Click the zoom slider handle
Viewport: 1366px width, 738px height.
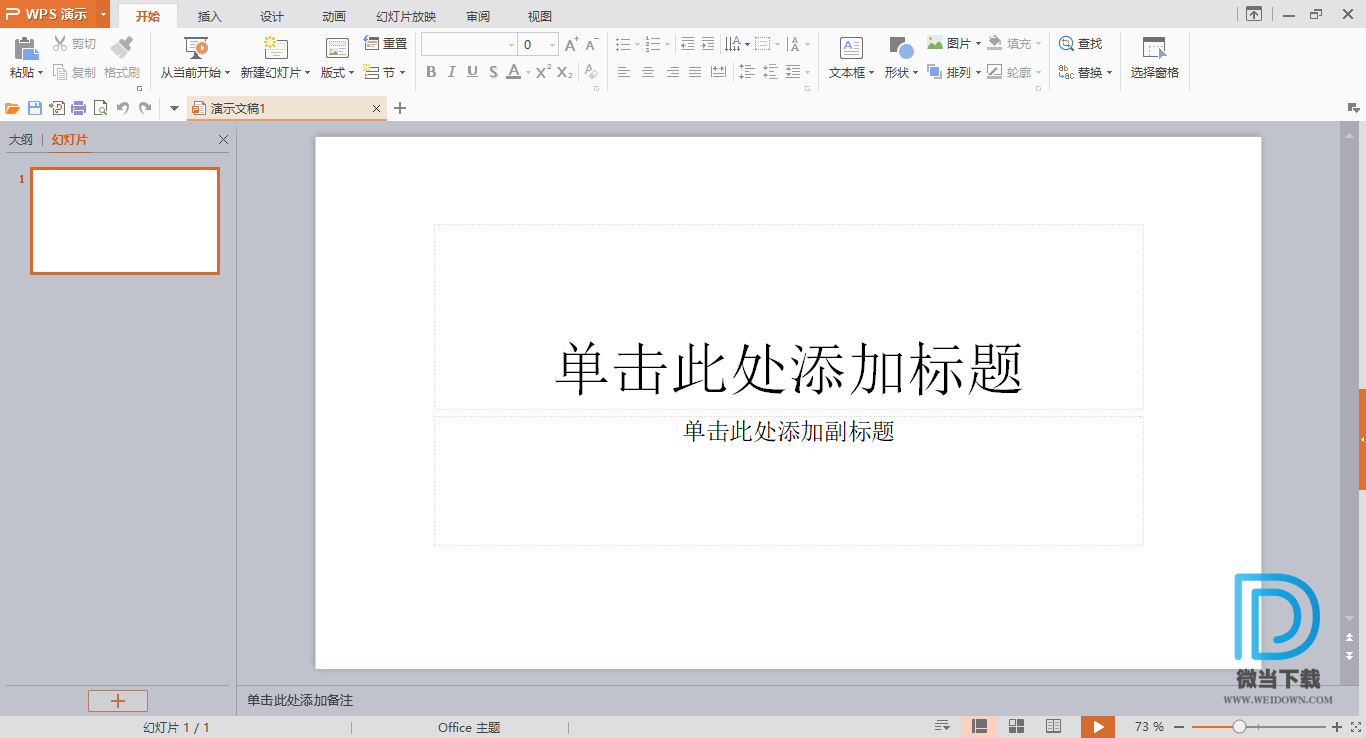tap(1239, 727)
